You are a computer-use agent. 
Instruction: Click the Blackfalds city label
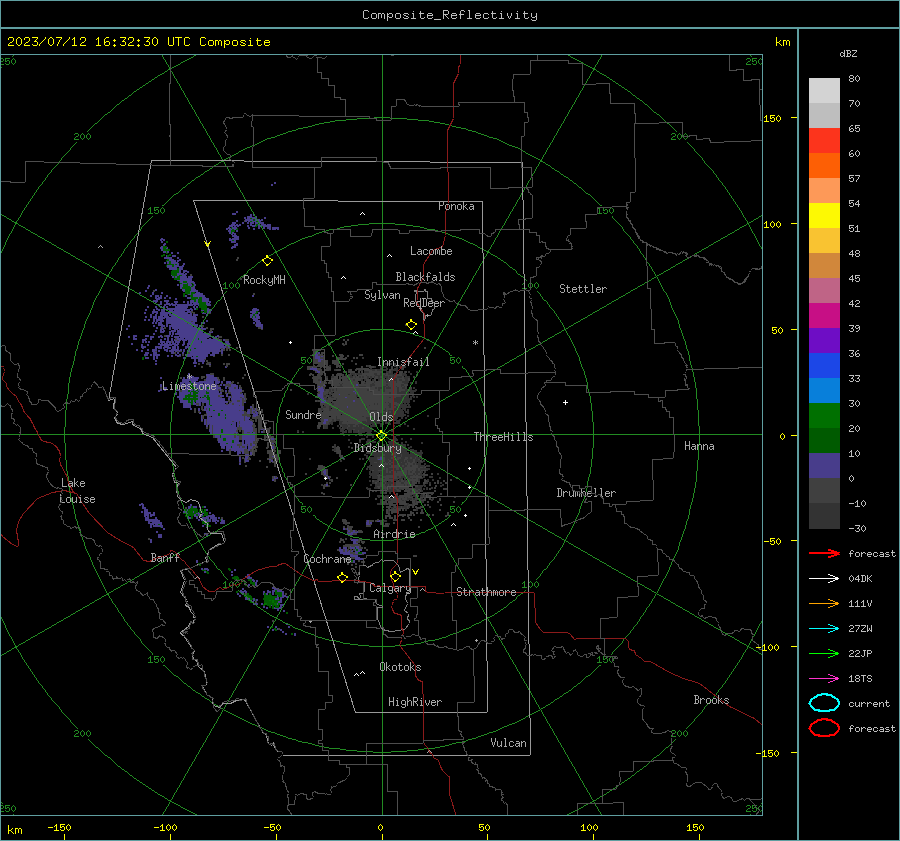425,277
